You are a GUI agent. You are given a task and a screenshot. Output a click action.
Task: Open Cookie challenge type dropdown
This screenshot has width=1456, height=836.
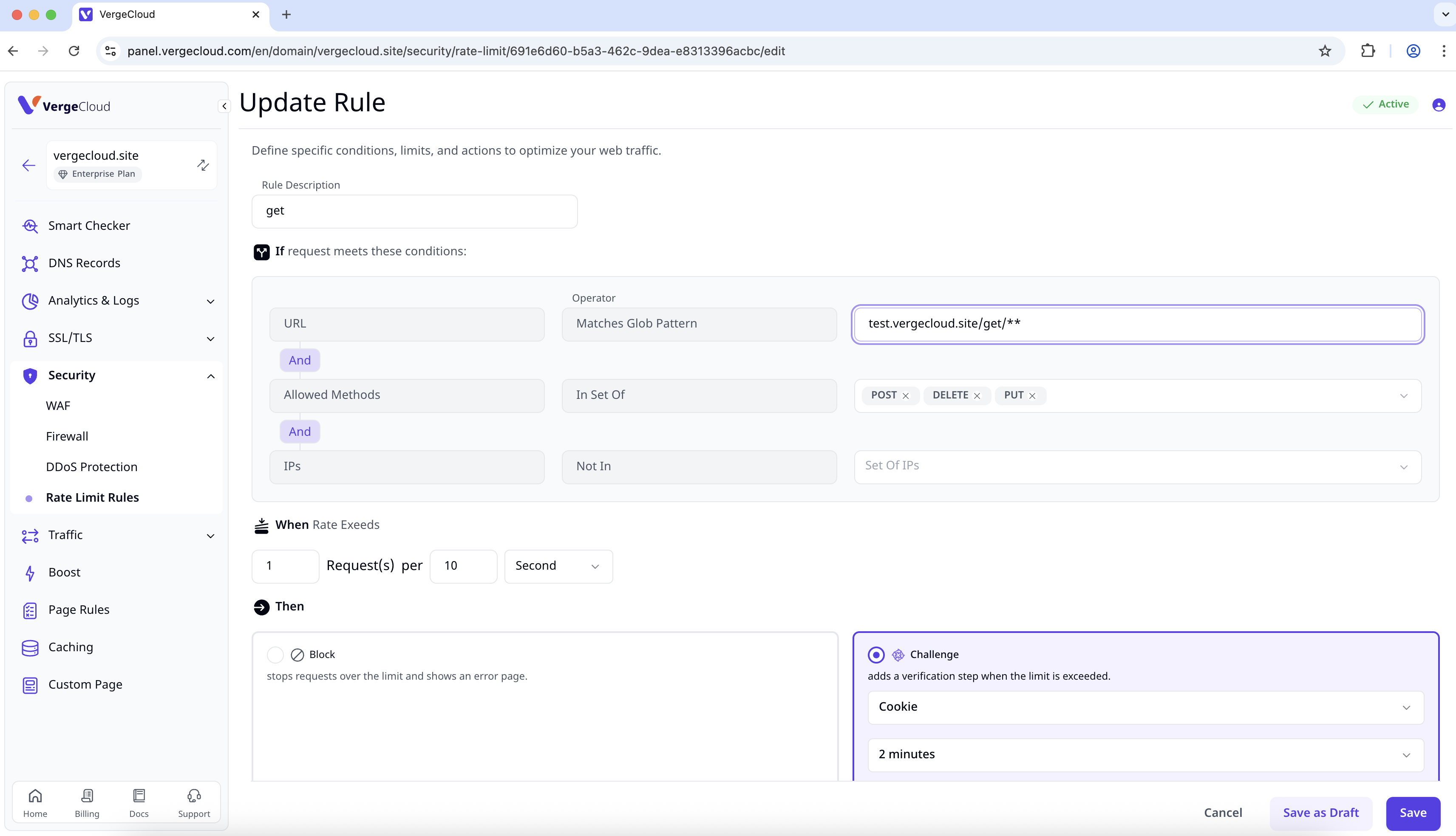[1145, 707]
